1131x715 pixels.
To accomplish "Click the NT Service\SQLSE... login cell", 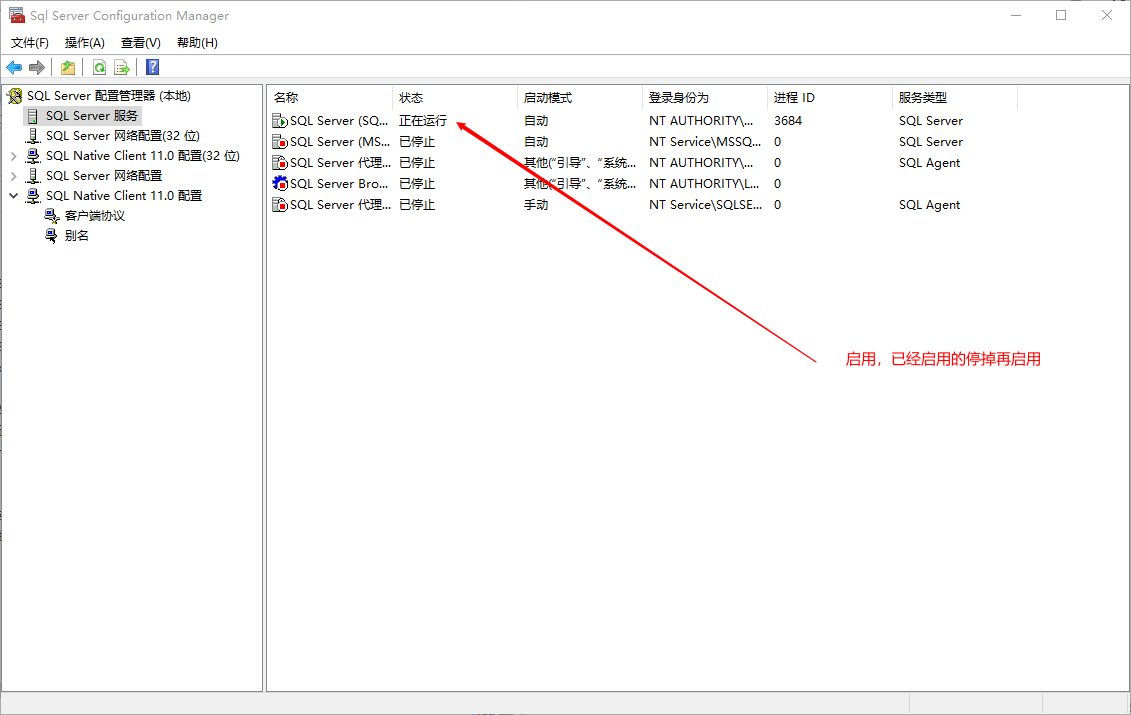I will pyautogui.click(x=705, y=205).
